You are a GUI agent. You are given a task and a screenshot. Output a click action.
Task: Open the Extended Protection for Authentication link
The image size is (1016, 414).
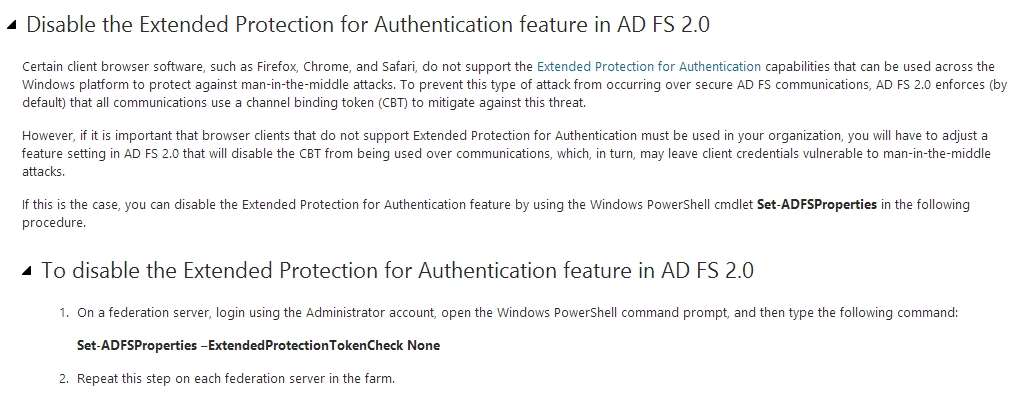649,67
